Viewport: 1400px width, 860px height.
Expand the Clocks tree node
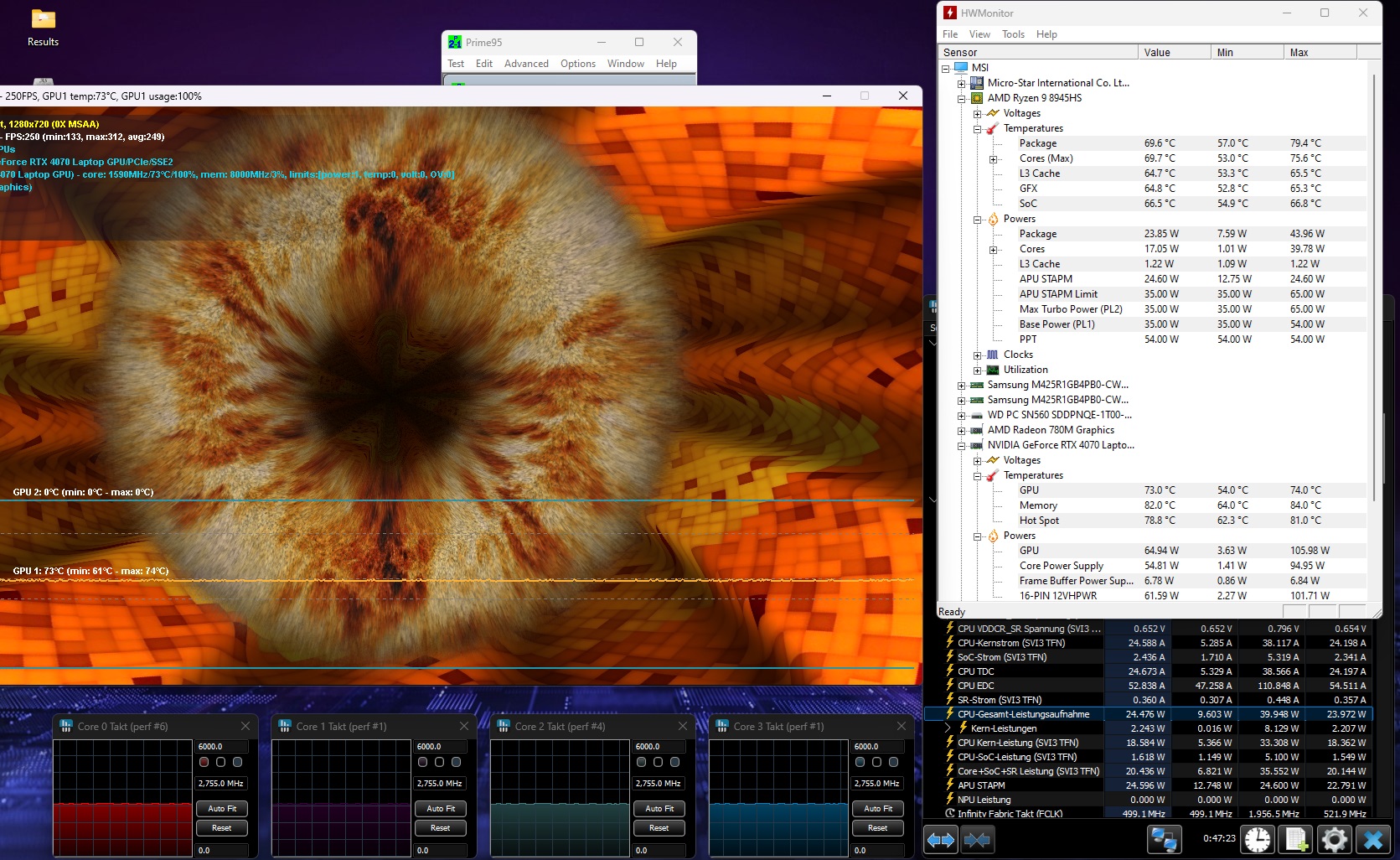pyautogui.click(x=978, y=355)
